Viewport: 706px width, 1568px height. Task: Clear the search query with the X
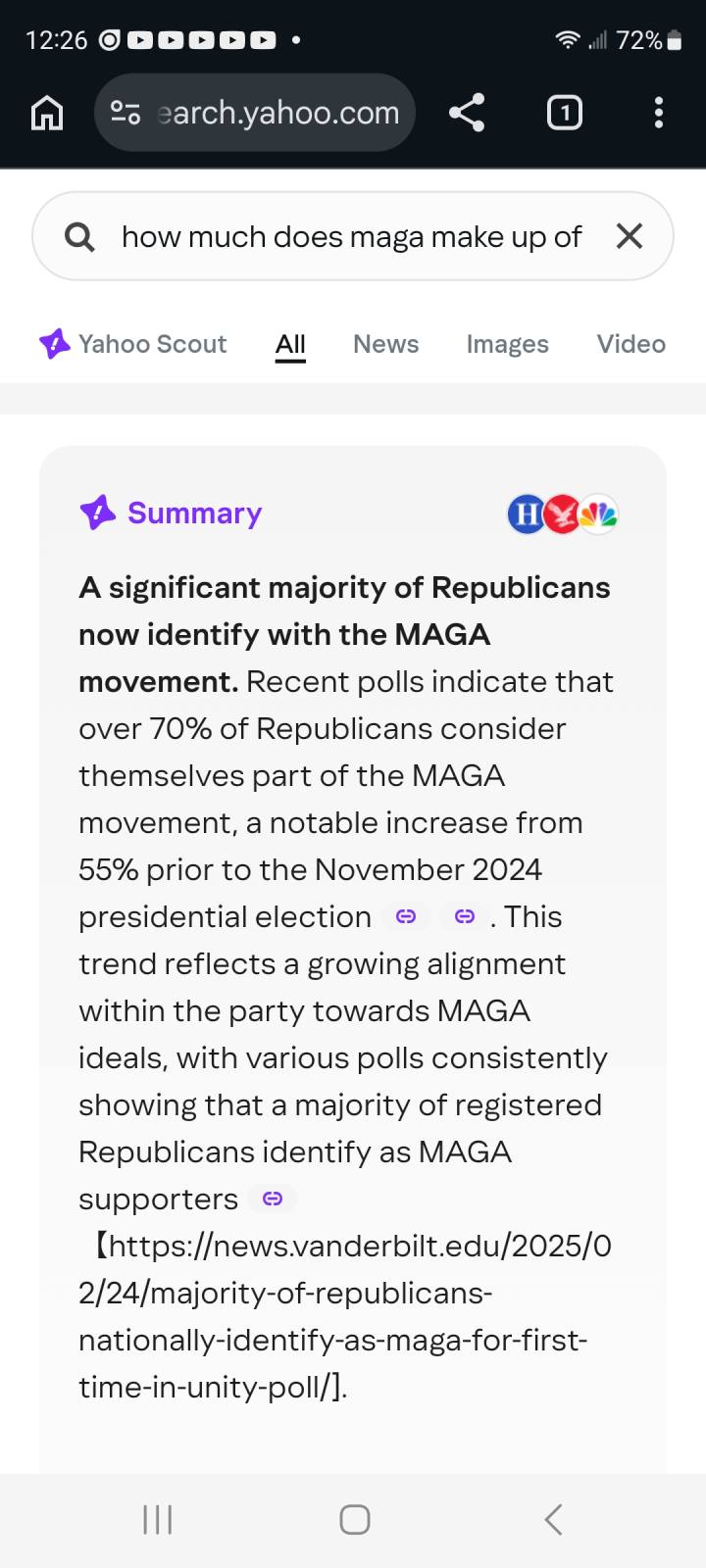tap(630, 236)
